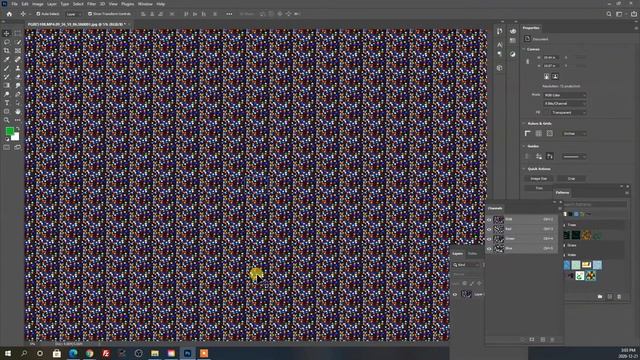Select the Eyedropper tool
The width and height of the screenshot is (640, 360).
(7, 60)
